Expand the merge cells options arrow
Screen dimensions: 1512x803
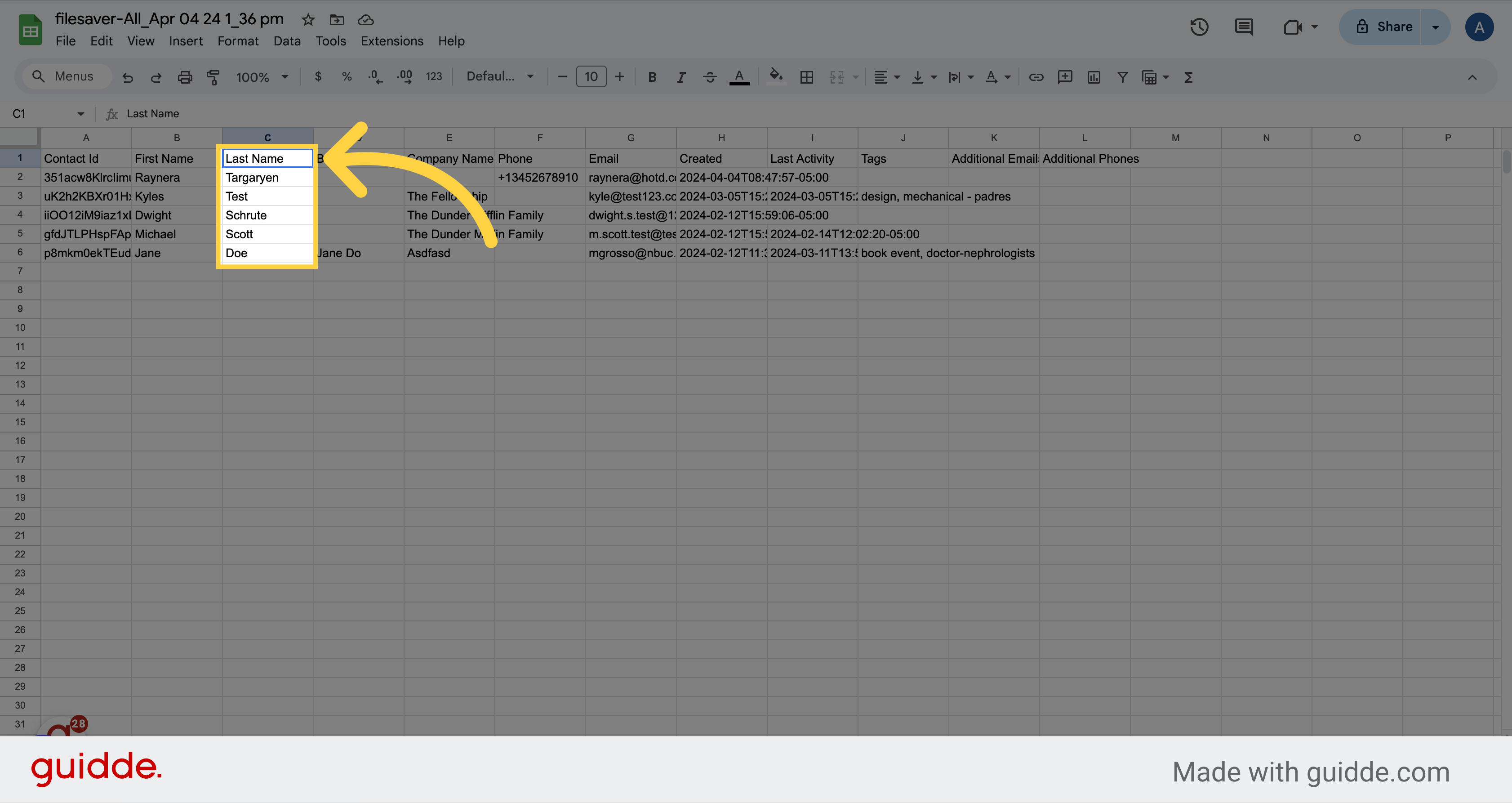coord(855,77)
